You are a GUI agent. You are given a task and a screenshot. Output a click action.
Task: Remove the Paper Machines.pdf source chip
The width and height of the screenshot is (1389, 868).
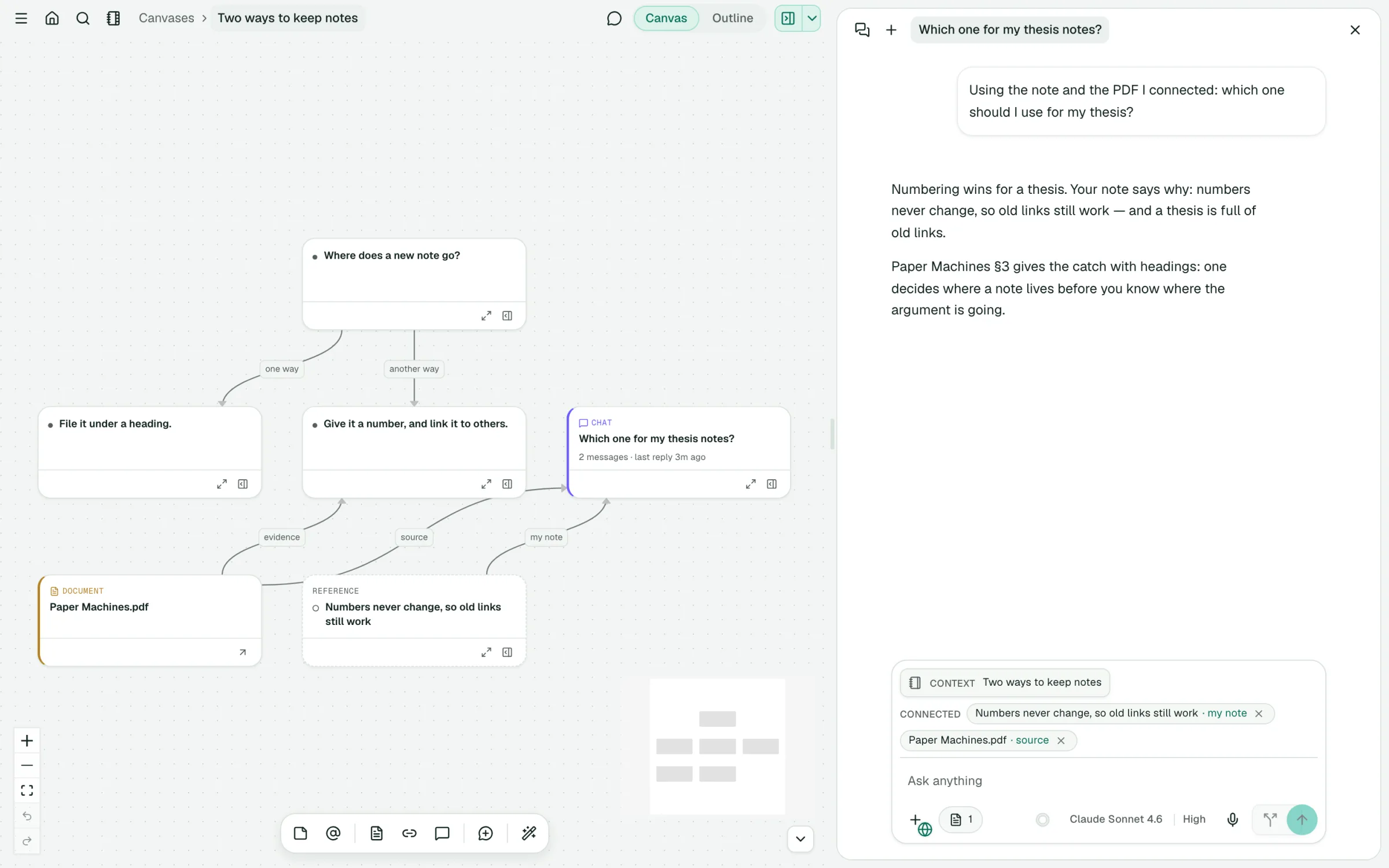[x=1061, y=741]
